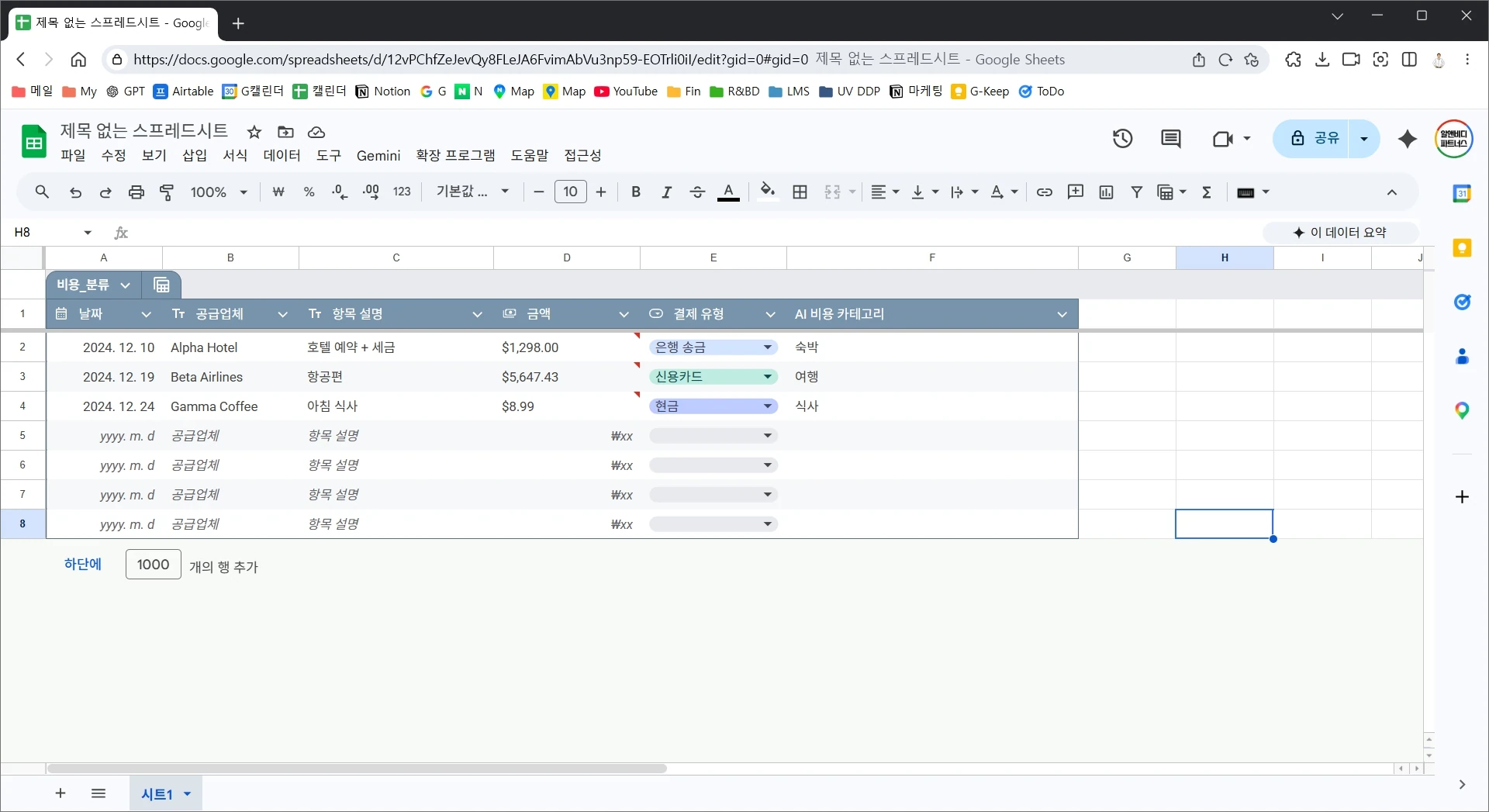This screenshot has height=812, width=1489.
Task: Toggle italic formatting
Action: click(x=666, y=192)
